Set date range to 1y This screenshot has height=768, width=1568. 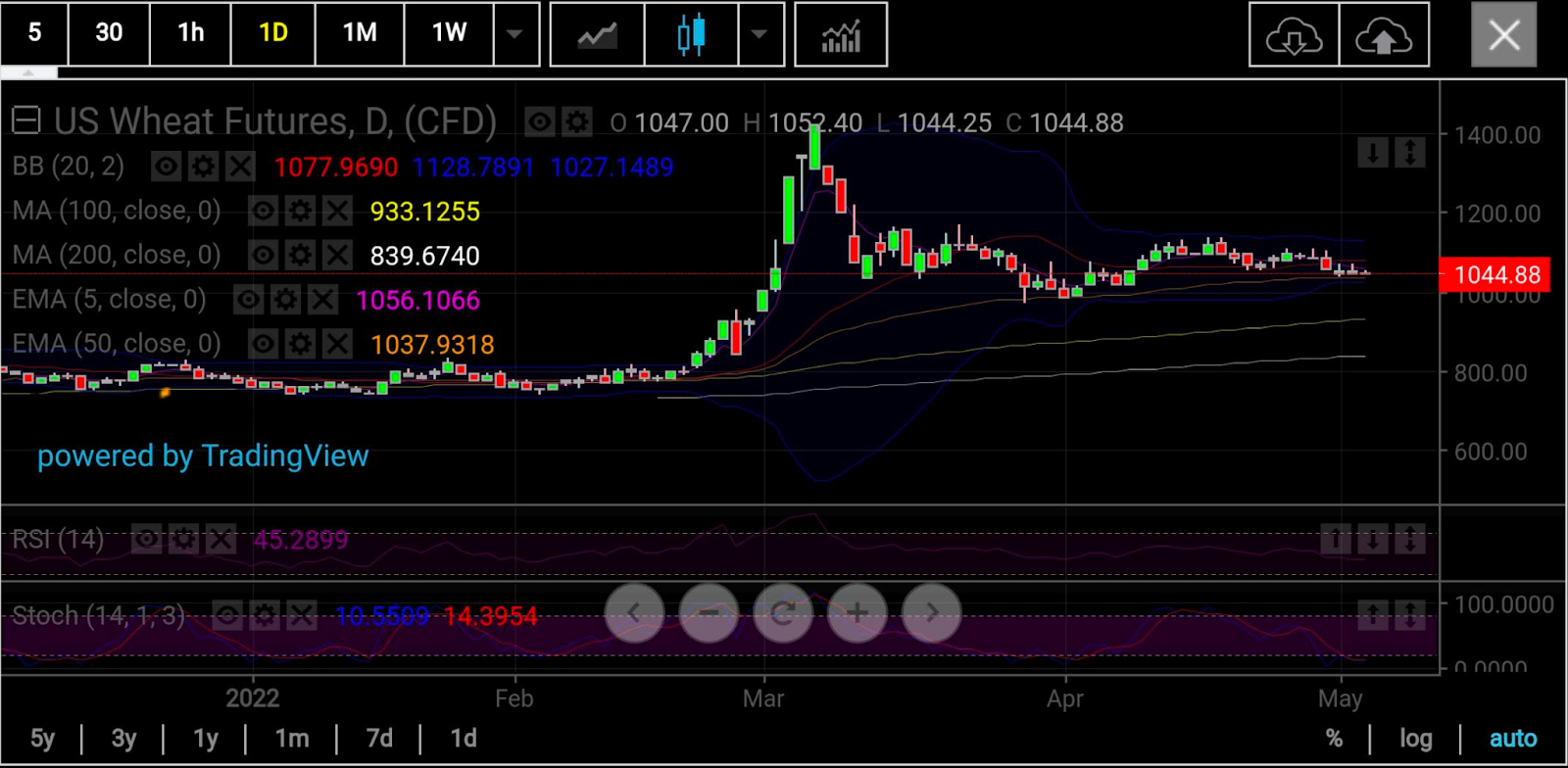point(206,739)
